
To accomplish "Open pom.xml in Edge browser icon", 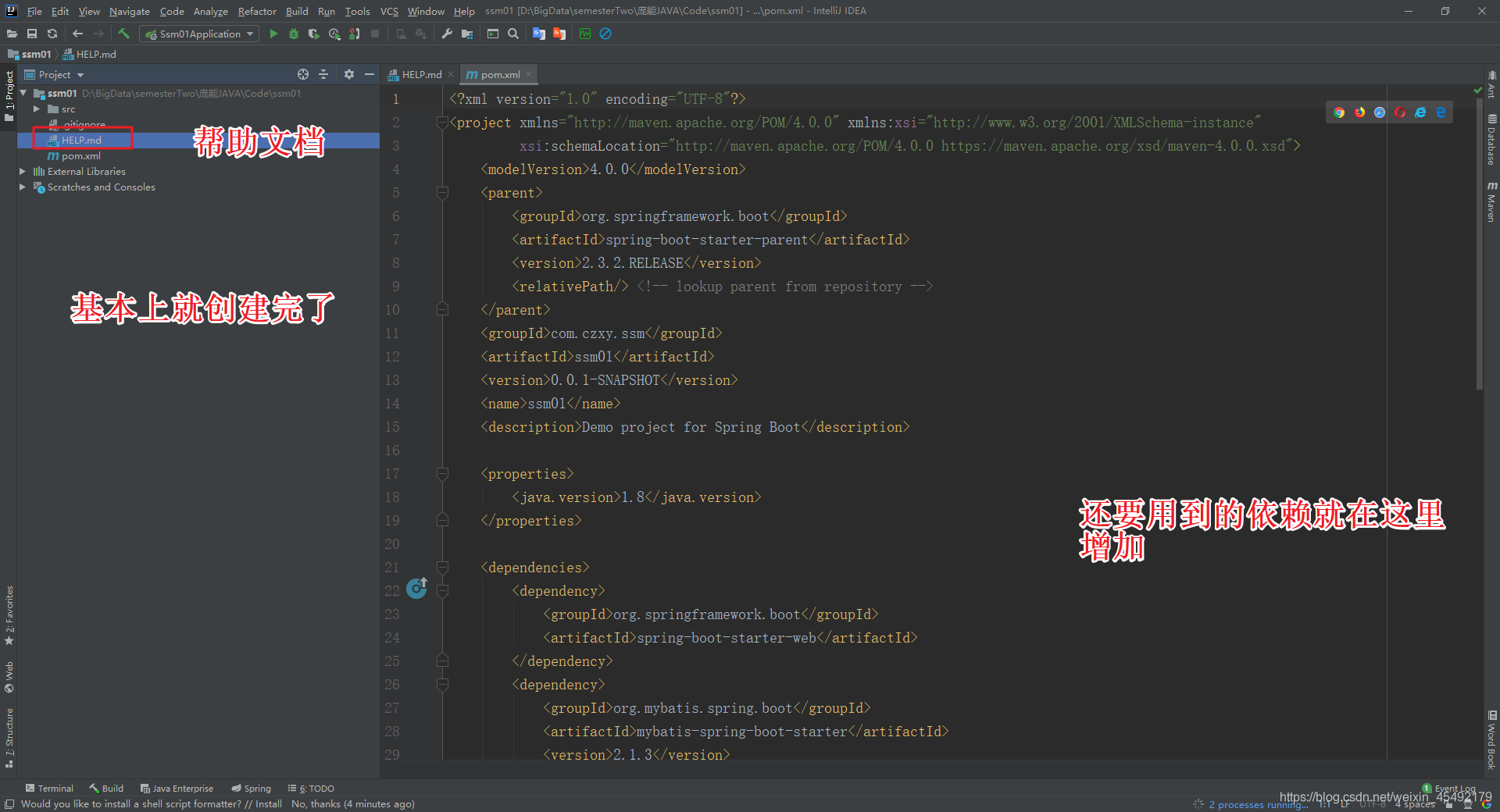I will coord(1441,112).
